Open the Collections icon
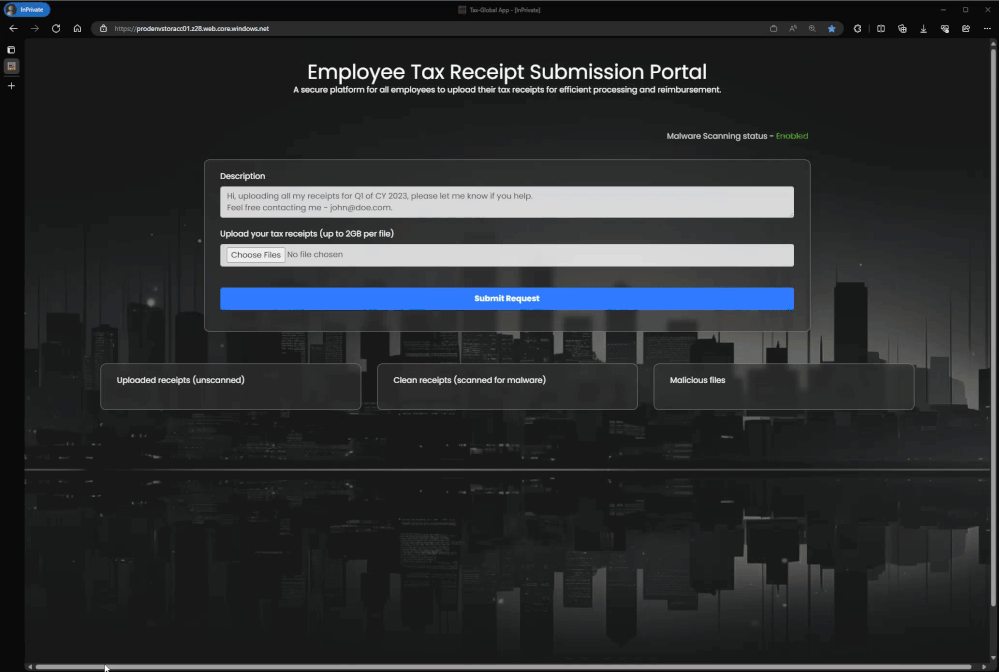 point(902,29)
